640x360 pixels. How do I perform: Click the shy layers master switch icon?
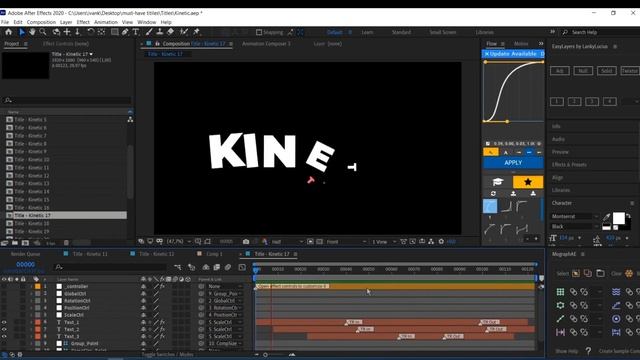(206, 267)
